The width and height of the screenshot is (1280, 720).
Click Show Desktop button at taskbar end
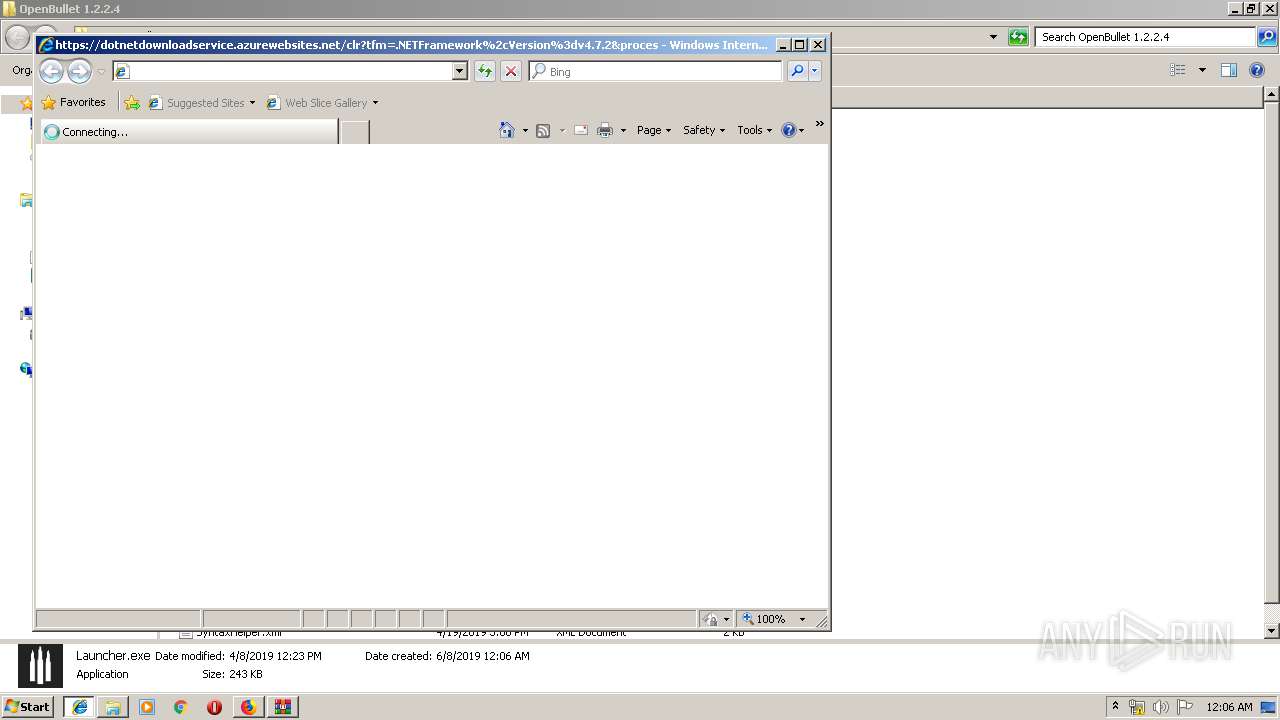[1269, 707]
